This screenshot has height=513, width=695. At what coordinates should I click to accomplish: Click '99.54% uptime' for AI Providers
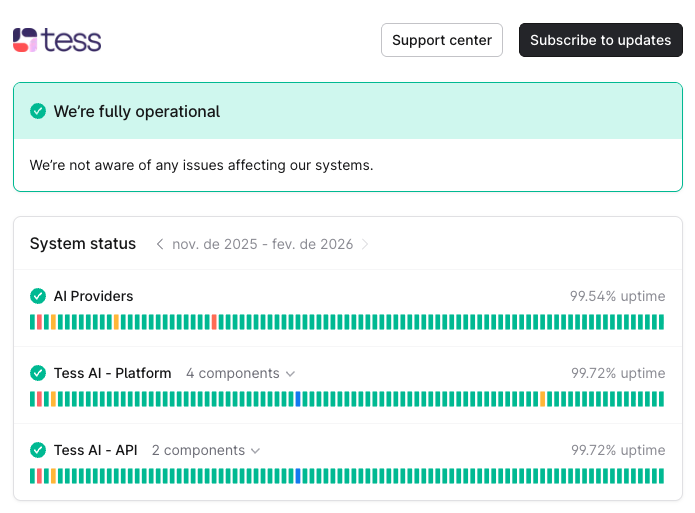pyautogui.click(x=617, y=296)
